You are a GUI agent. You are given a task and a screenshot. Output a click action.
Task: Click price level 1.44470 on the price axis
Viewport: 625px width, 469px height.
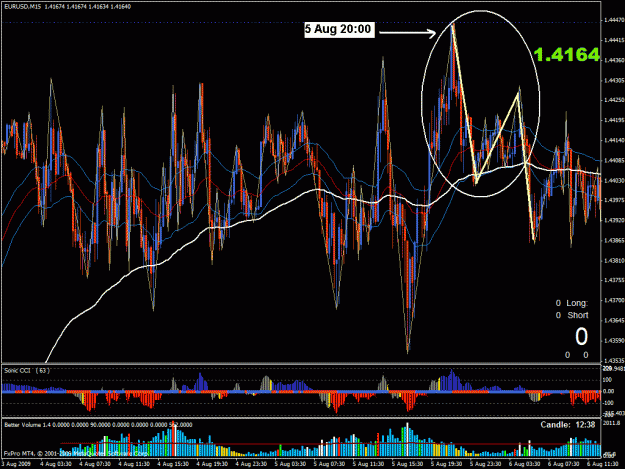(x=614, y=20)
